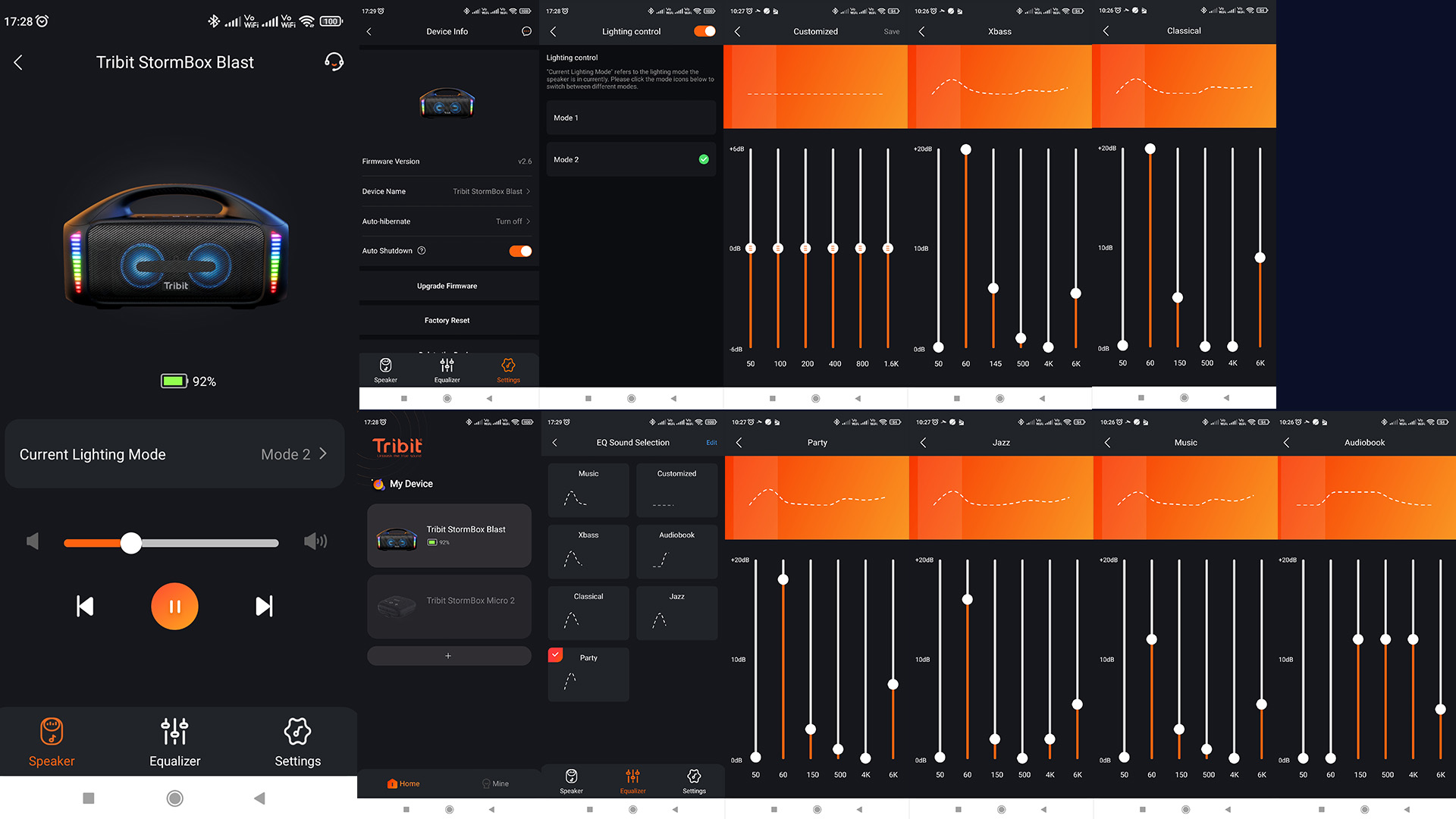Select the Speaker tab on main screen

52,743
